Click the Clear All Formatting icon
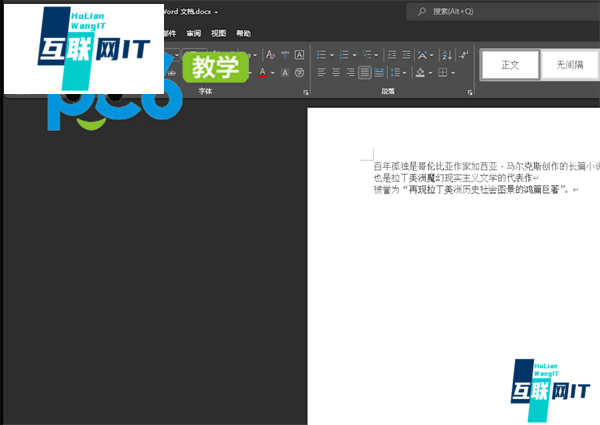The height and width of the screenshot is (425, 600). coord(271,54)
